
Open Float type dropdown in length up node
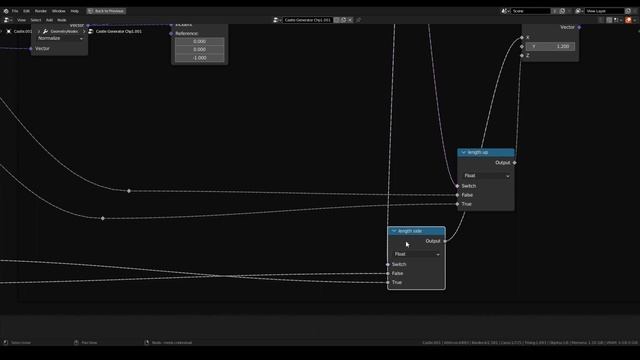point(487,176)
